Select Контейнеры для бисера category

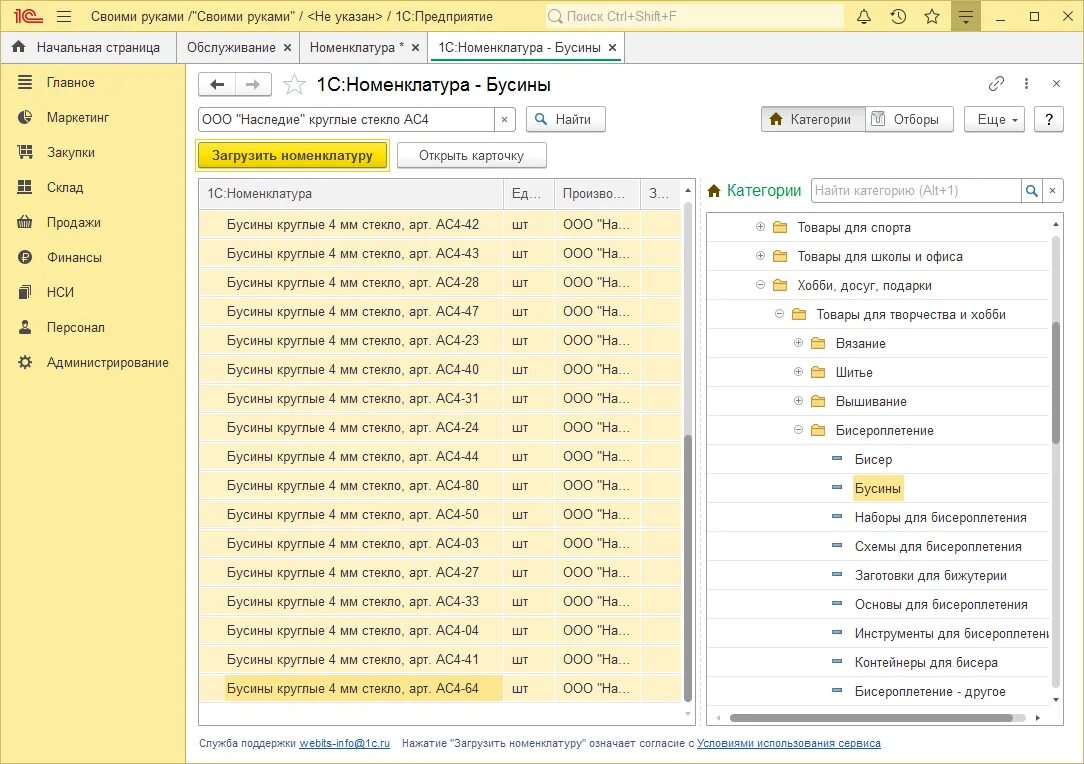point(926,662)
